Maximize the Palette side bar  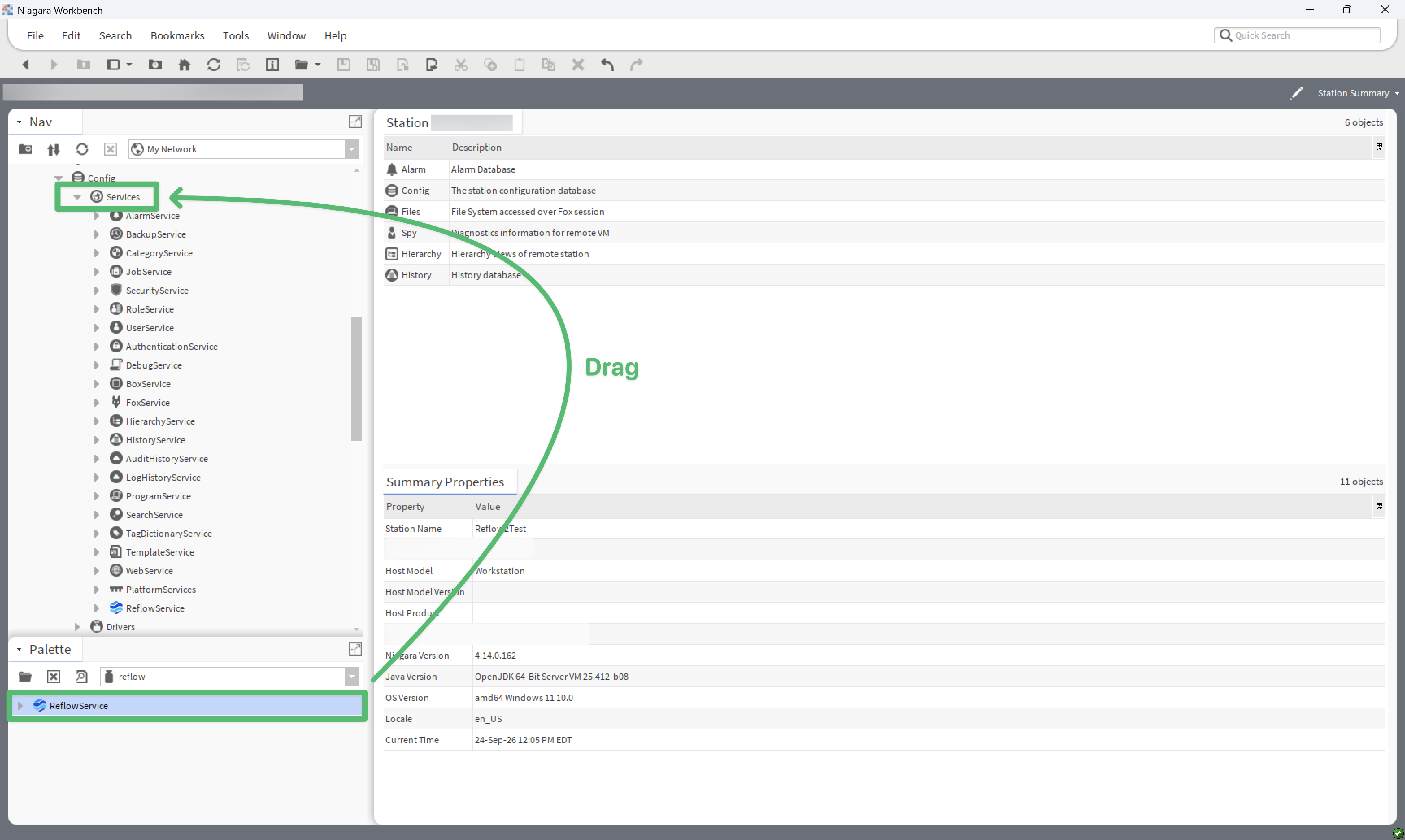point(355,649)
